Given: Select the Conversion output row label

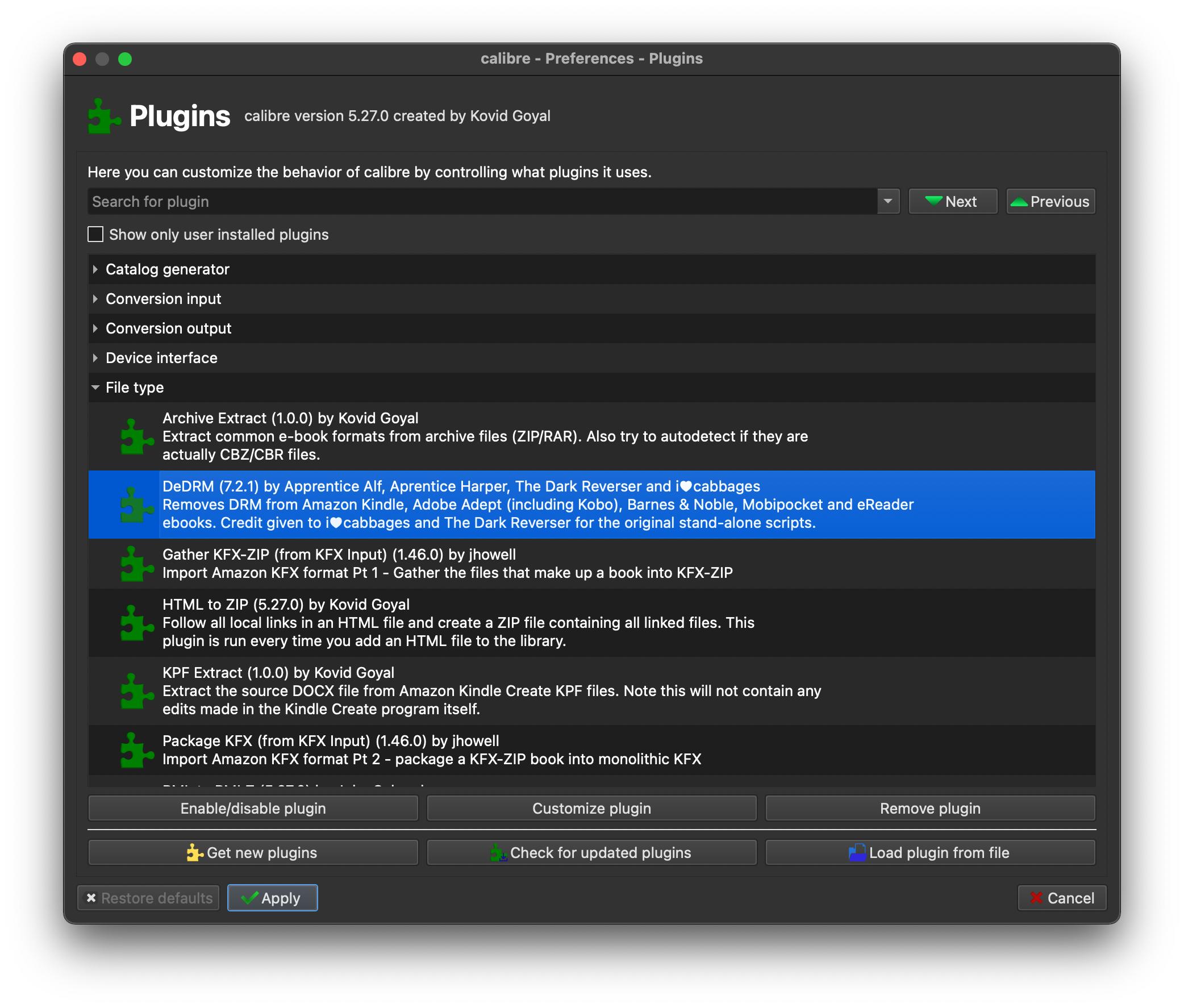Looking at the screenshot, I should pos(169,328).
